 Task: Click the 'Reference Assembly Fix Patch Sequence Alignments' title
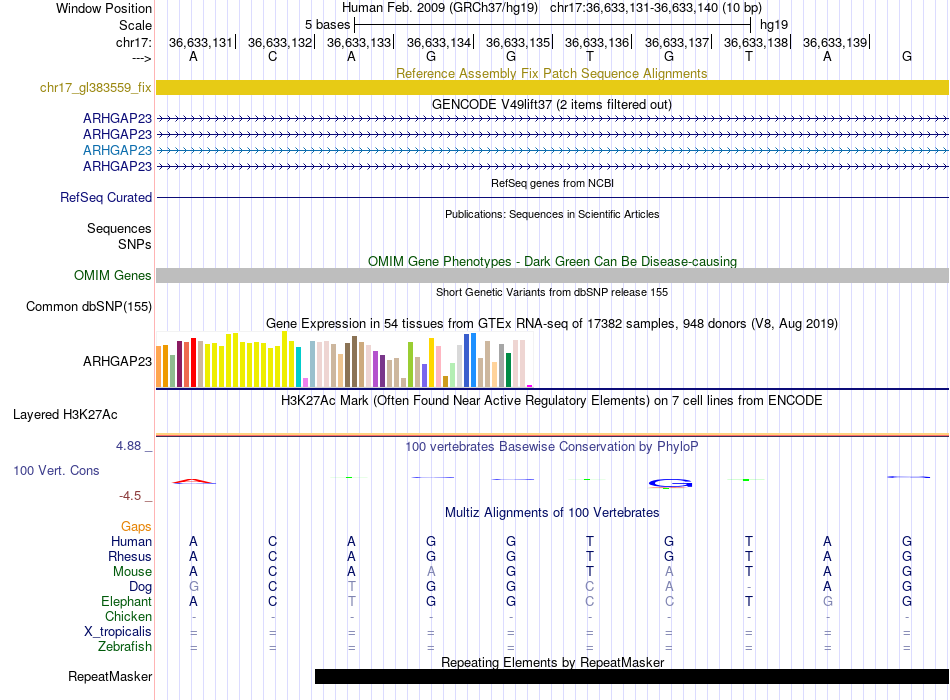coord(552,73)
